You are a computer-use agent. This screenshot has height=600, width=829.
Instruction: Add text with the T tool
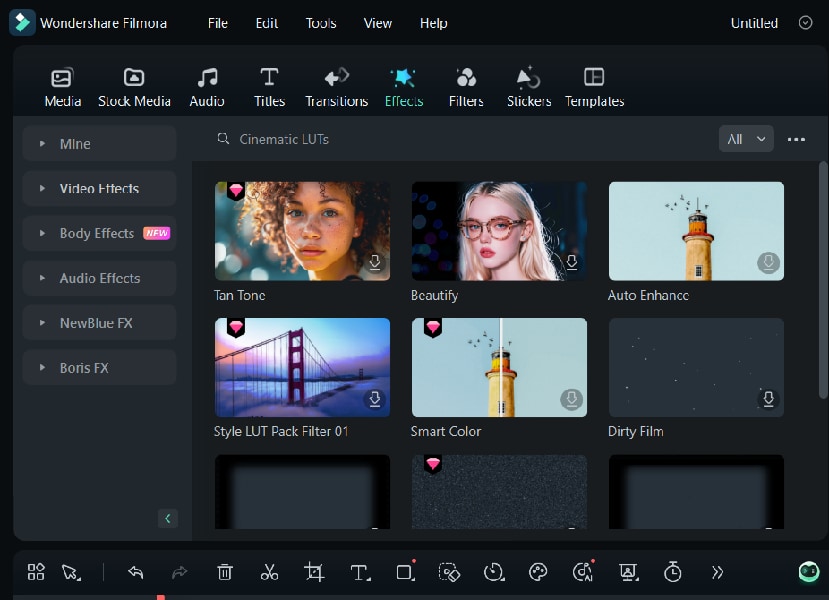[x=360, y=573]
